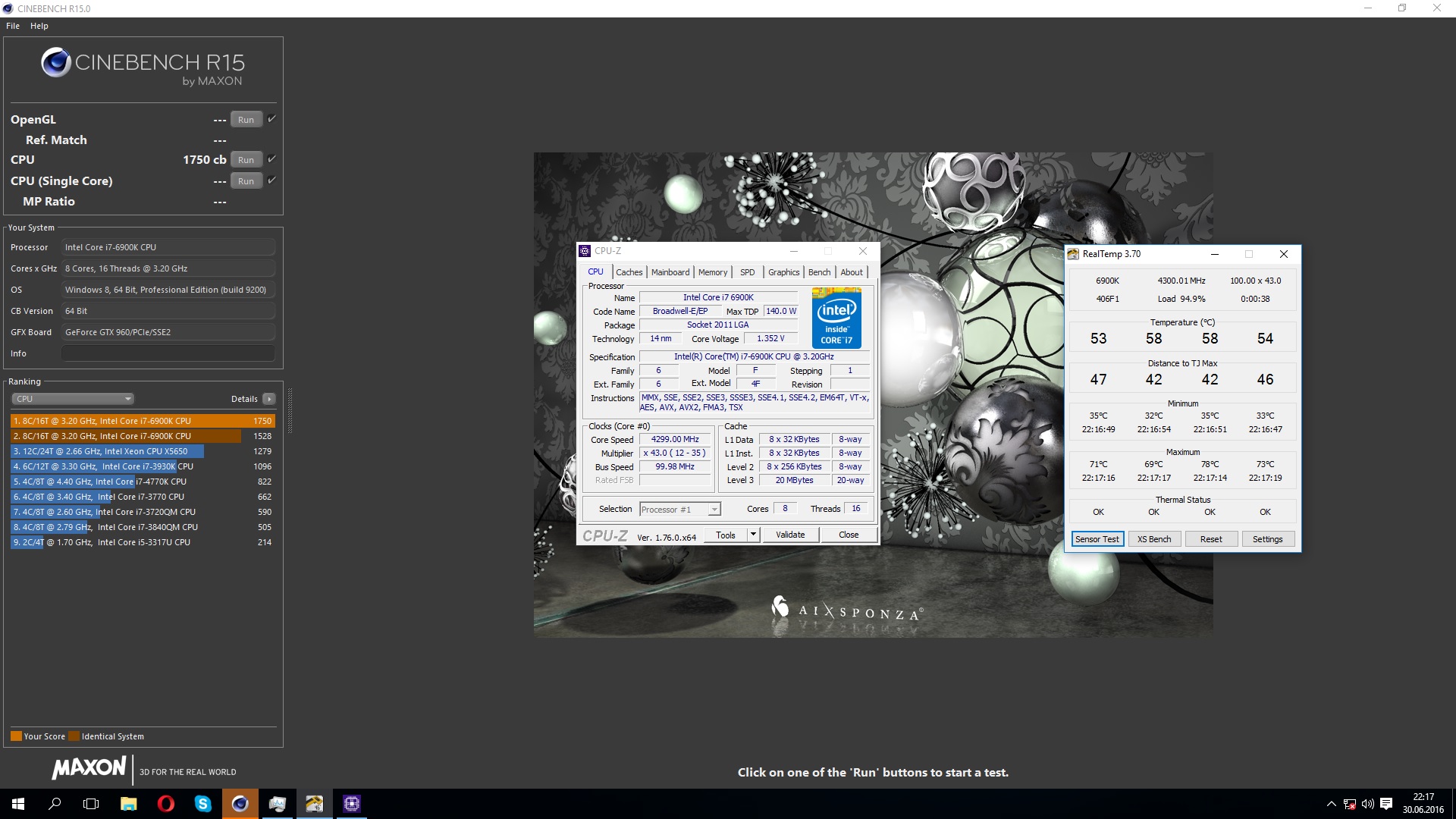Viewport: 1456px width, 819px height.
Task: Open the ranking CPU dropdown
Action: click(x=73, y=399)
